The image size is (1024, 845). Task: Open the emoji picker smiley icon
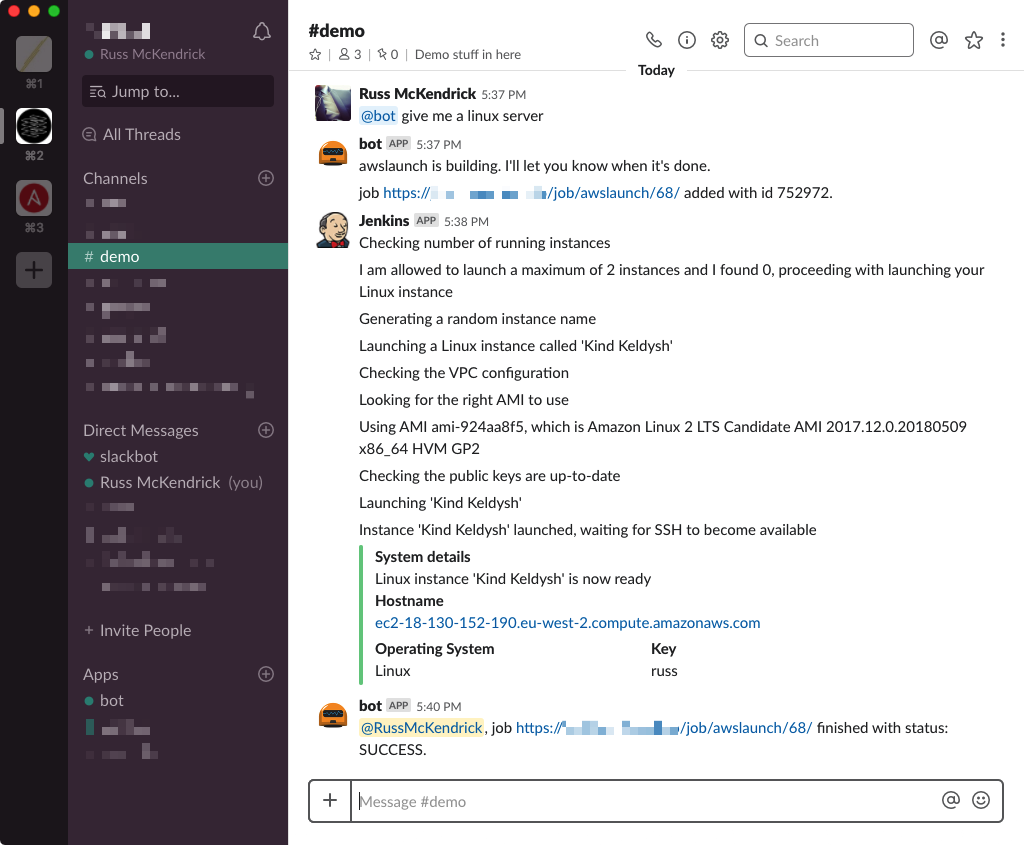[981, 800]
